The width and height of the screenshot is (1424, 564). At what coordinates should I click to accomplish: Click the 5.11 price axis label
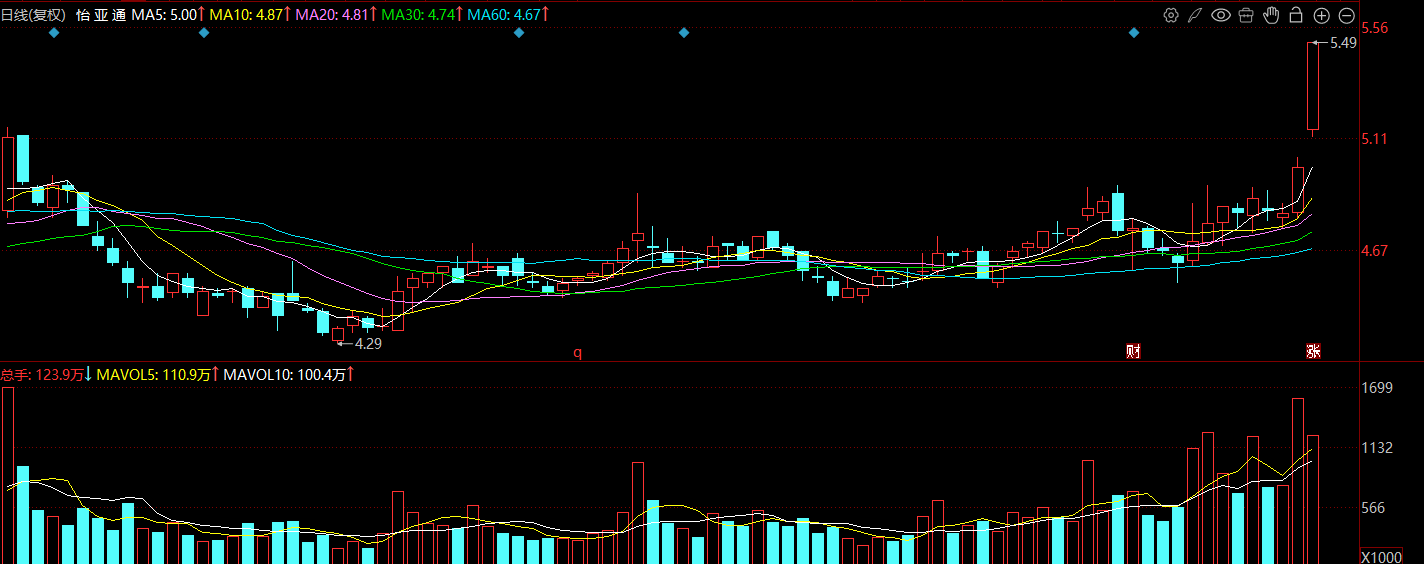click(x=1375, y=139)
